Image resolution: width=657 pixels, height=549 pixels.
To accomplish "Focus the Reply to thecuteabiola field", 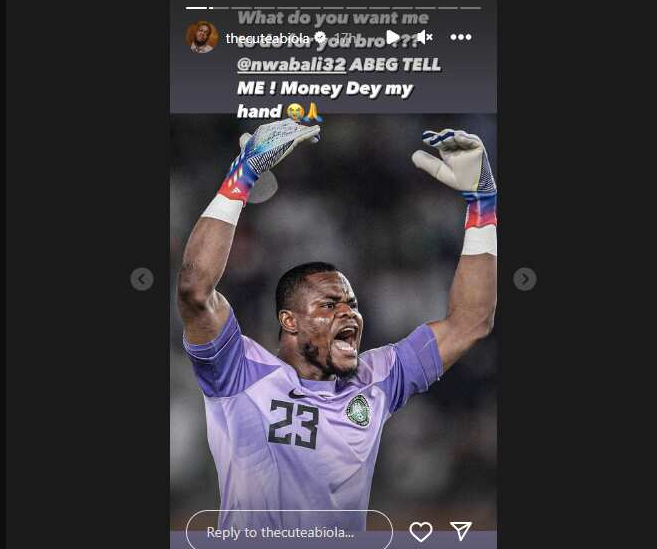I will coord(289,531).
